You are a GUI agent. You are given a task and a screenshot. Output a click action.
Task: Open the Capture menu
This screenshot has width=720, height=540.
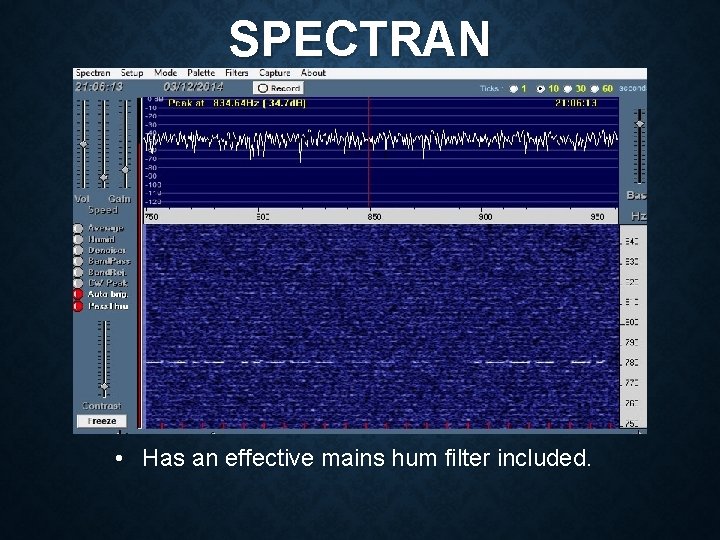pos(275,73)
